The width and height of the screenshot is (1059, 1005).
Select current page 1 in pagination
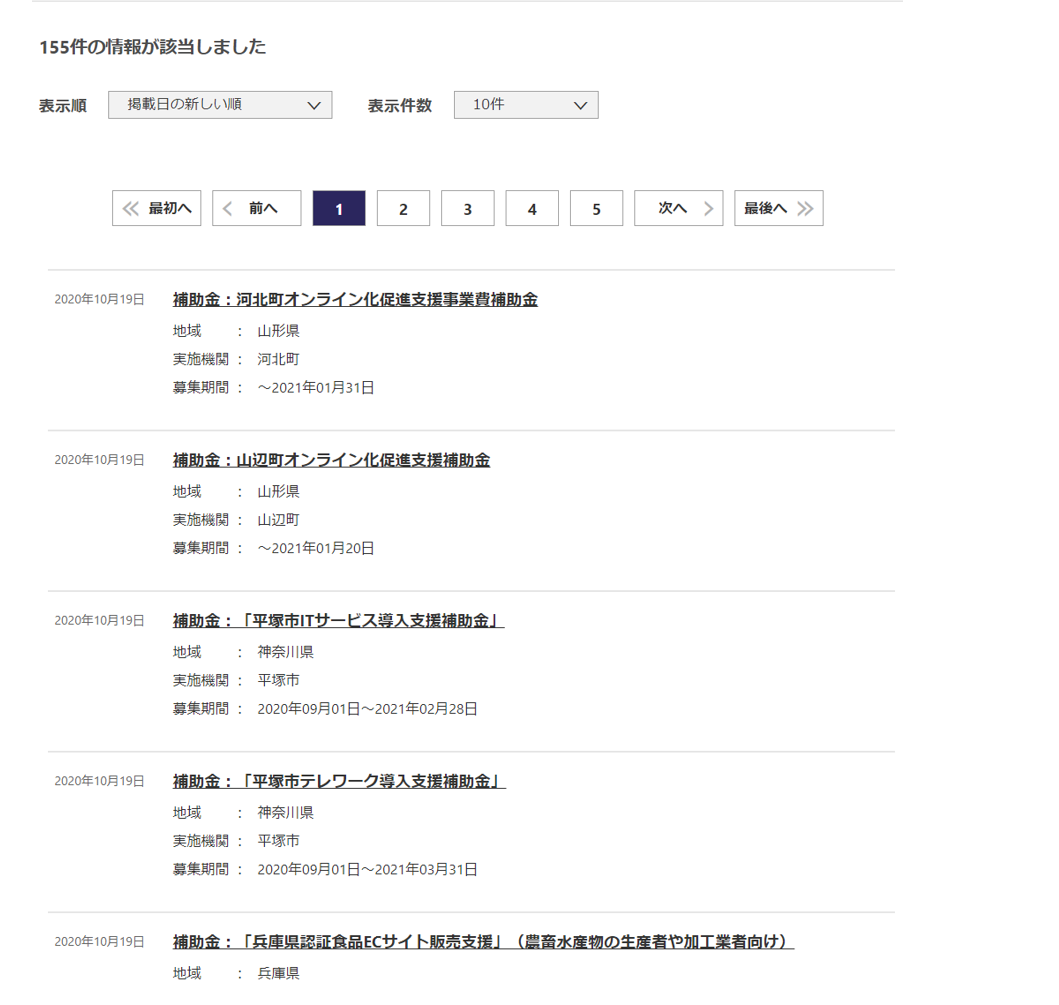pyautogui.click(x=339, y=208)
